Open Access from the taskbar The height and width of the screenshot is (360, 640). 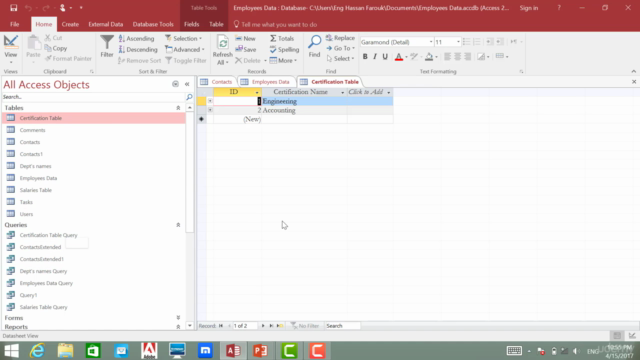233,350
